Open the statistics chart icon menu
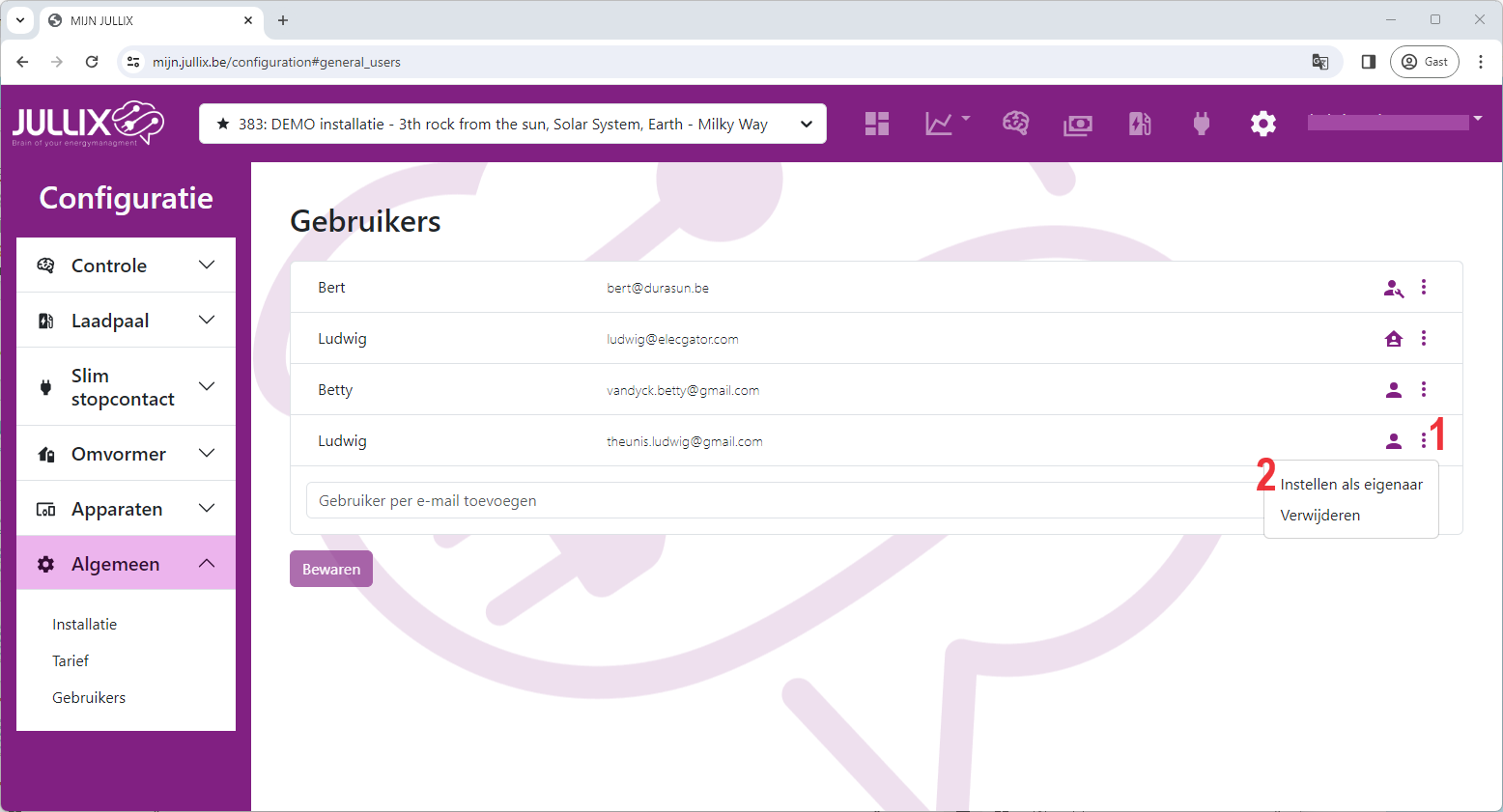The width and height of the screenshot is (1503, 812). pos(946,124)
